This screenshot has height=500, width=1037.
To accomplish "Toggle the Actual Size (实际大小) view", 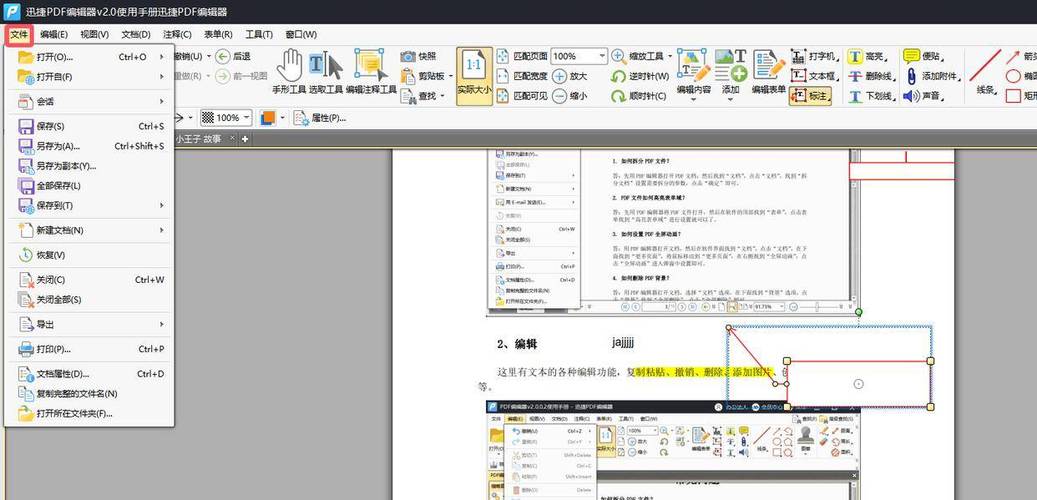I will pyautogui.click(x=474, y=76).
